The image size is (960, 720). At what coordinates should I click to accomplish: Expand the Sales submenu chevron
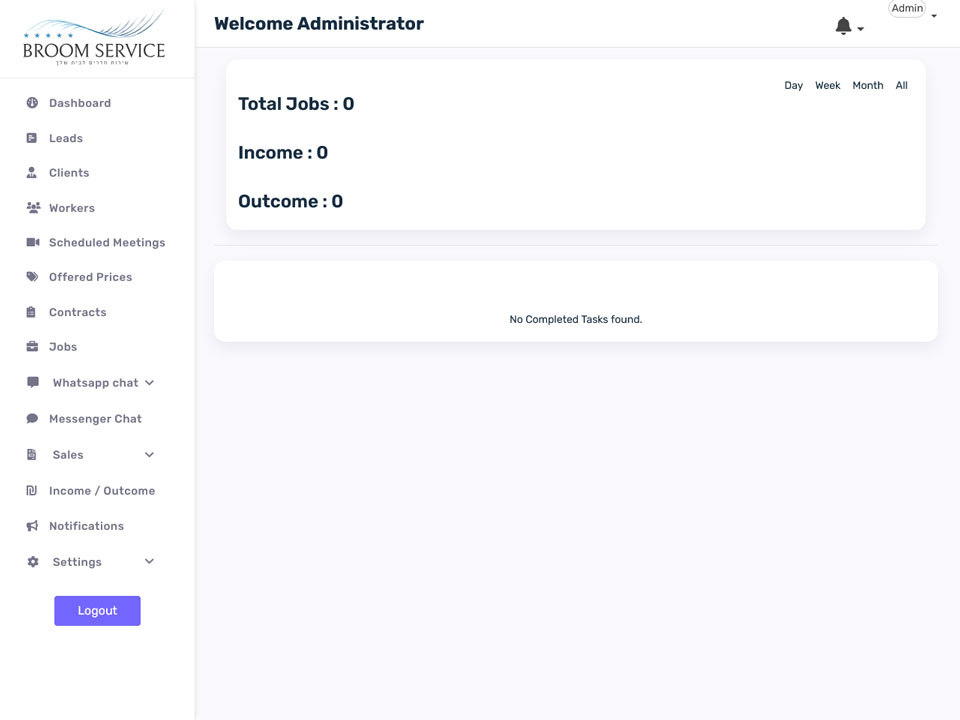(149, 455)
